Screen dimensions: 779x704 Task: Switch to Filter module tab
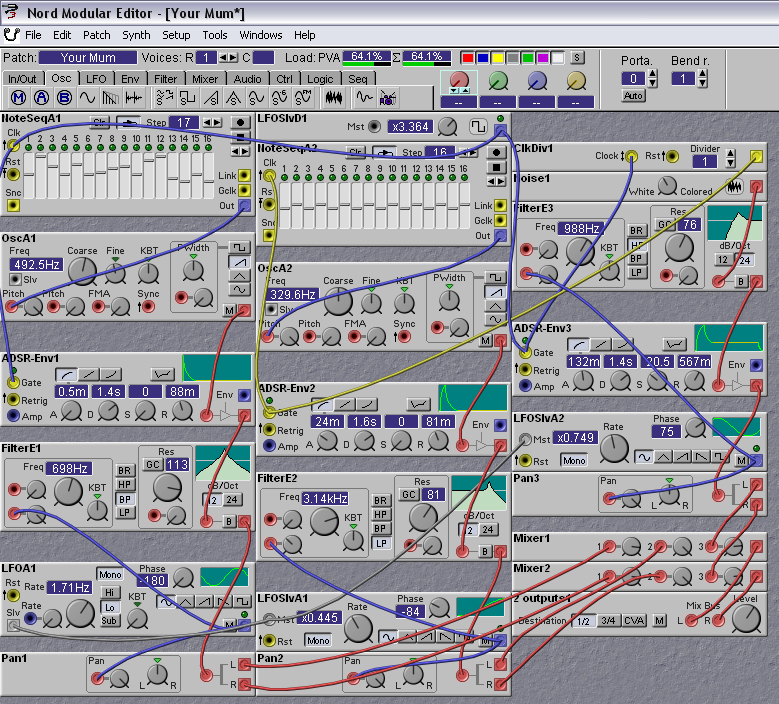(x=165, y=79)
